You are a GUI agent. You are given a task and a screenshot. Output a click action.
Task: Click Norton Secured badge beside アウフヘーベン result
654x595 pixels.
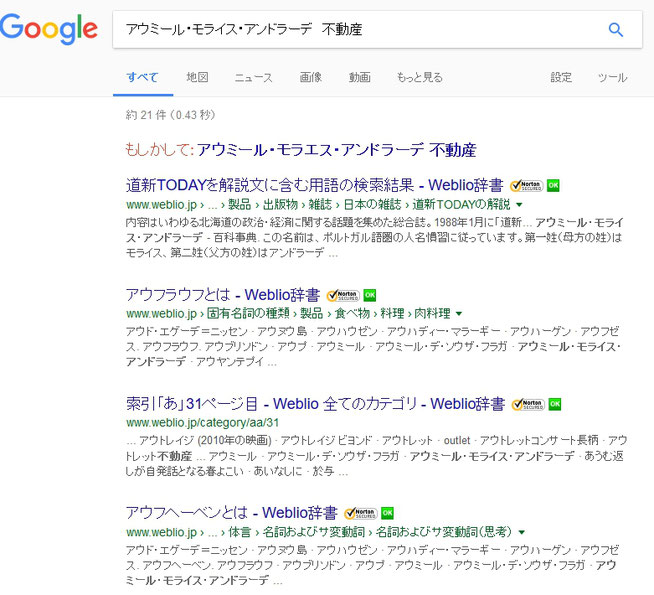pos(361,514)
